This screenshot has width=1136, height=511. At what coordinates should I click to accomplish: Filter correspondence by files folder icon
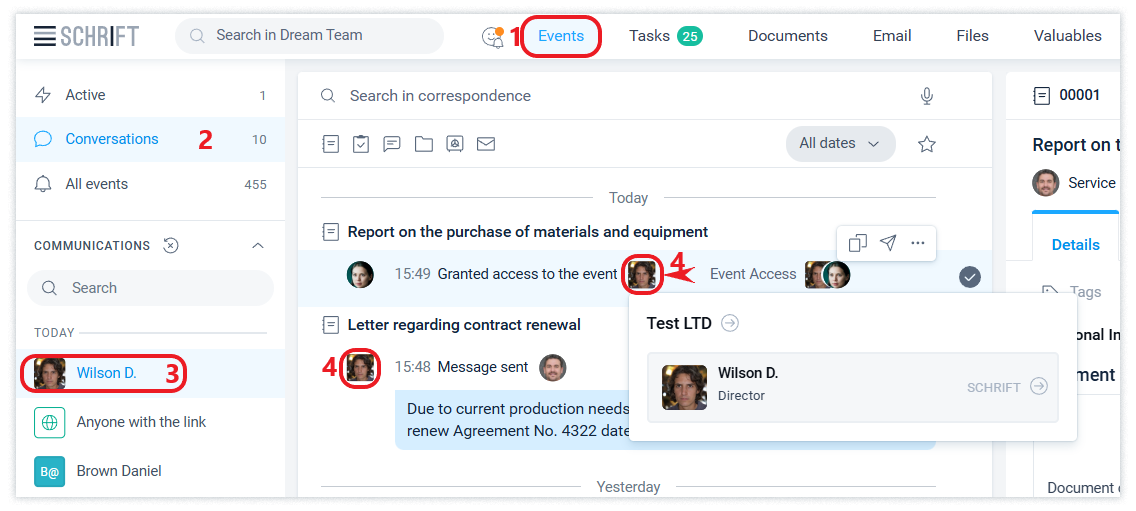424,144
